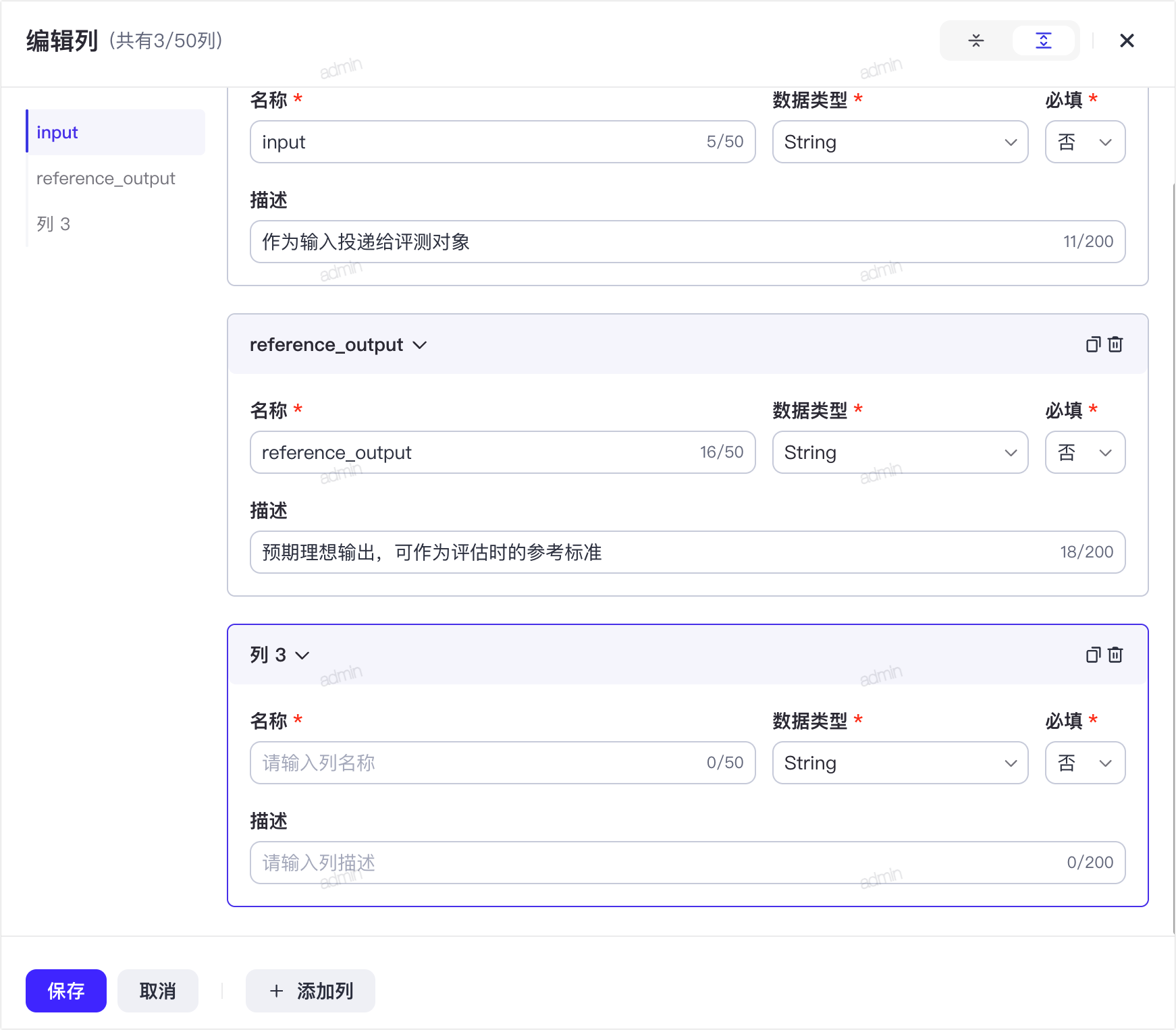The image size is (1176, 1030).
Task: Focus the 请输入列名称 name field
Action: [502, 763]
